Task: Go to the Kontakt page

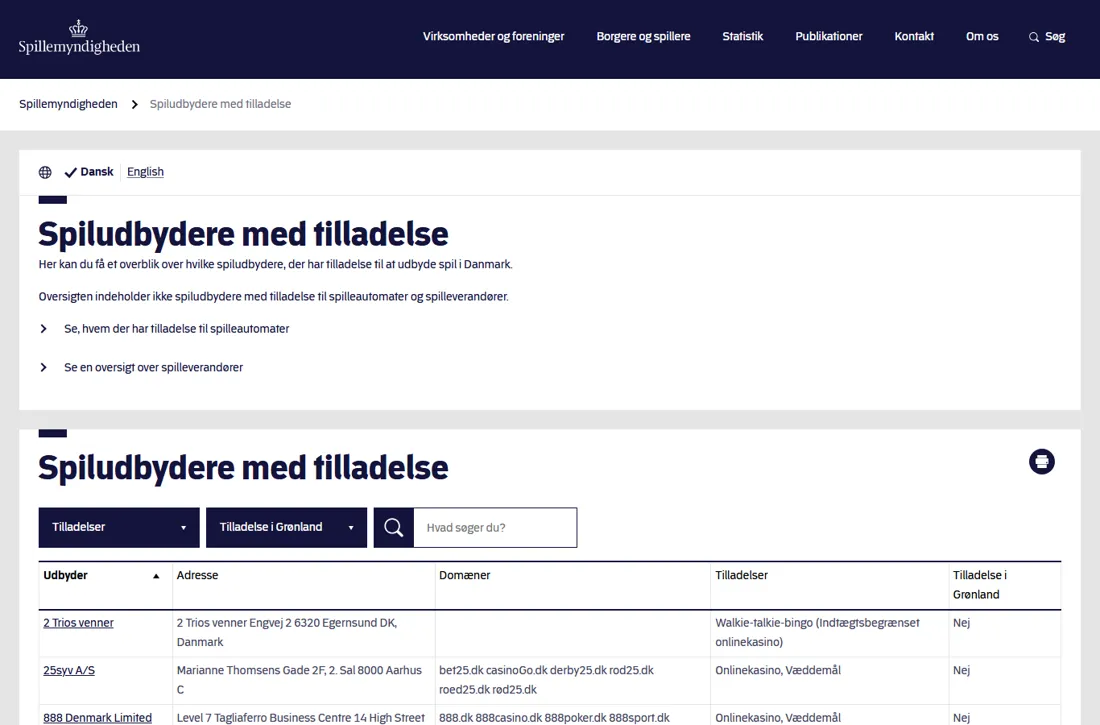Action: [x=913, y=36]
